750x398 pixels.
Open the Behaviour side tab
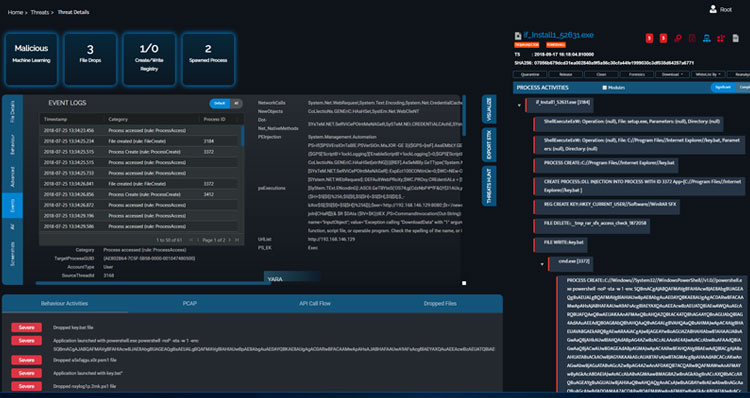12,144
